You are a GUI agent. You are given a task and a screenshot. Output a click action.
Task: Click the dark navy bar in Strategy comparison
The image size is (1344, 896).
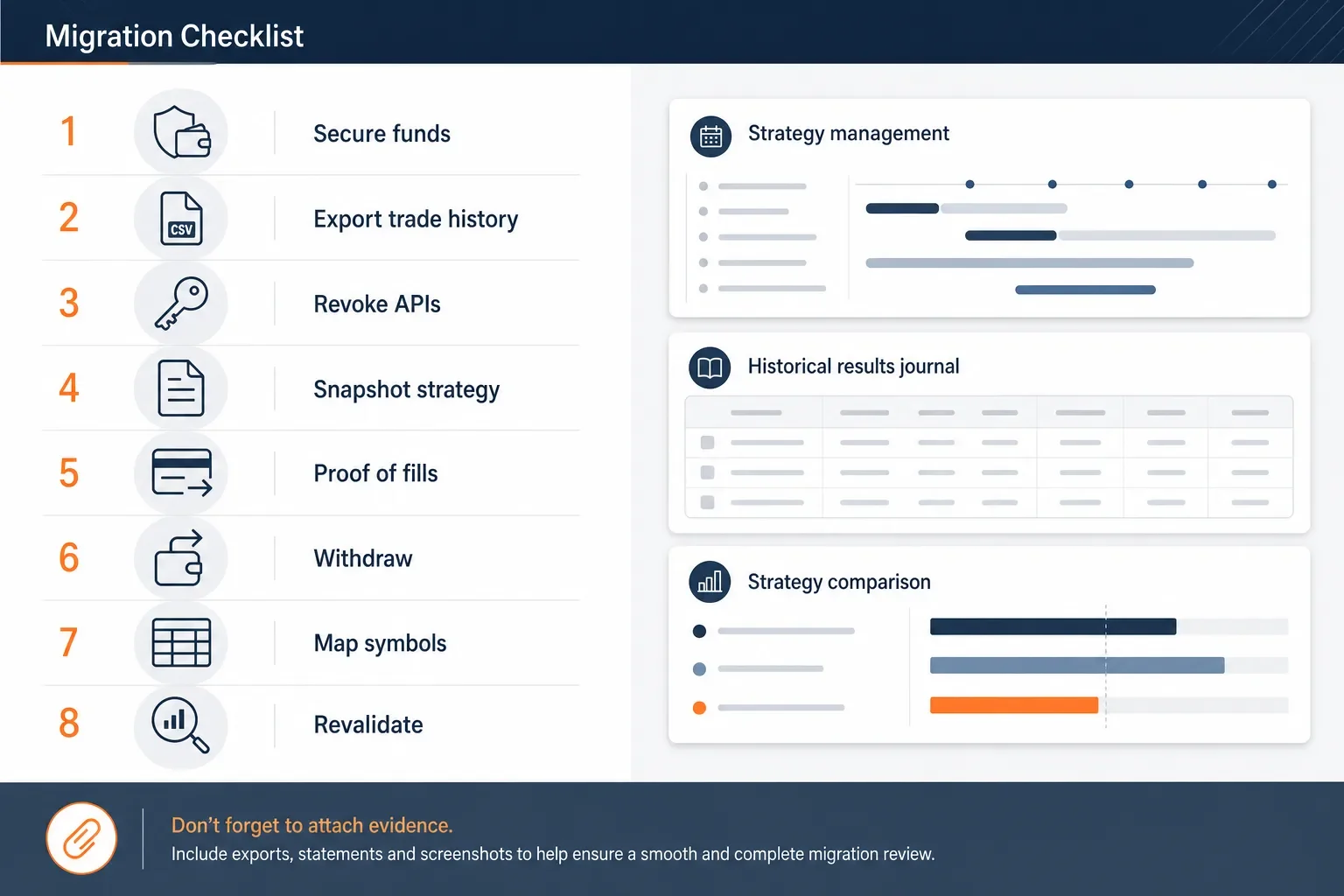pyautogui.click(x=1053, y=626)
